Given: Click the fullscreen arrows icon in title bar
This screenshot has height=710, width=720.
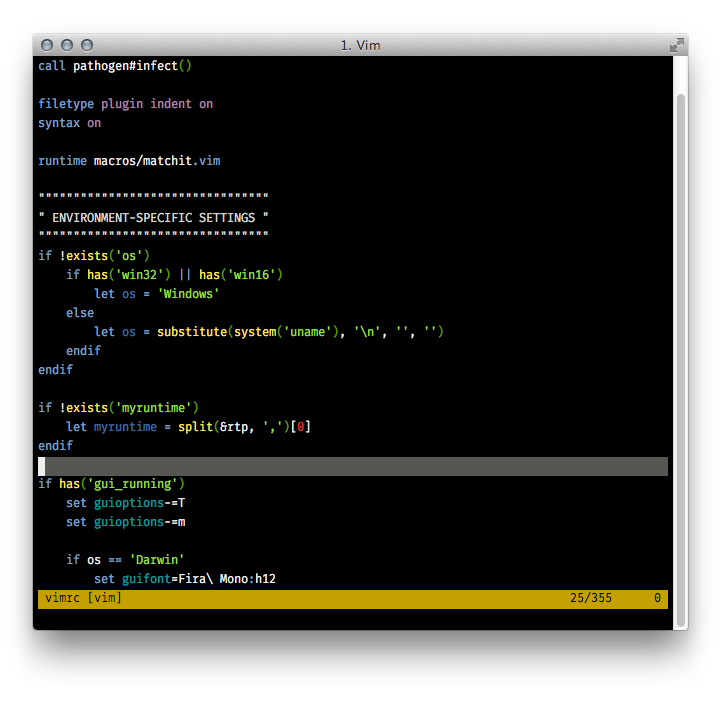Looking at the screenshot, I should (676, 45).
